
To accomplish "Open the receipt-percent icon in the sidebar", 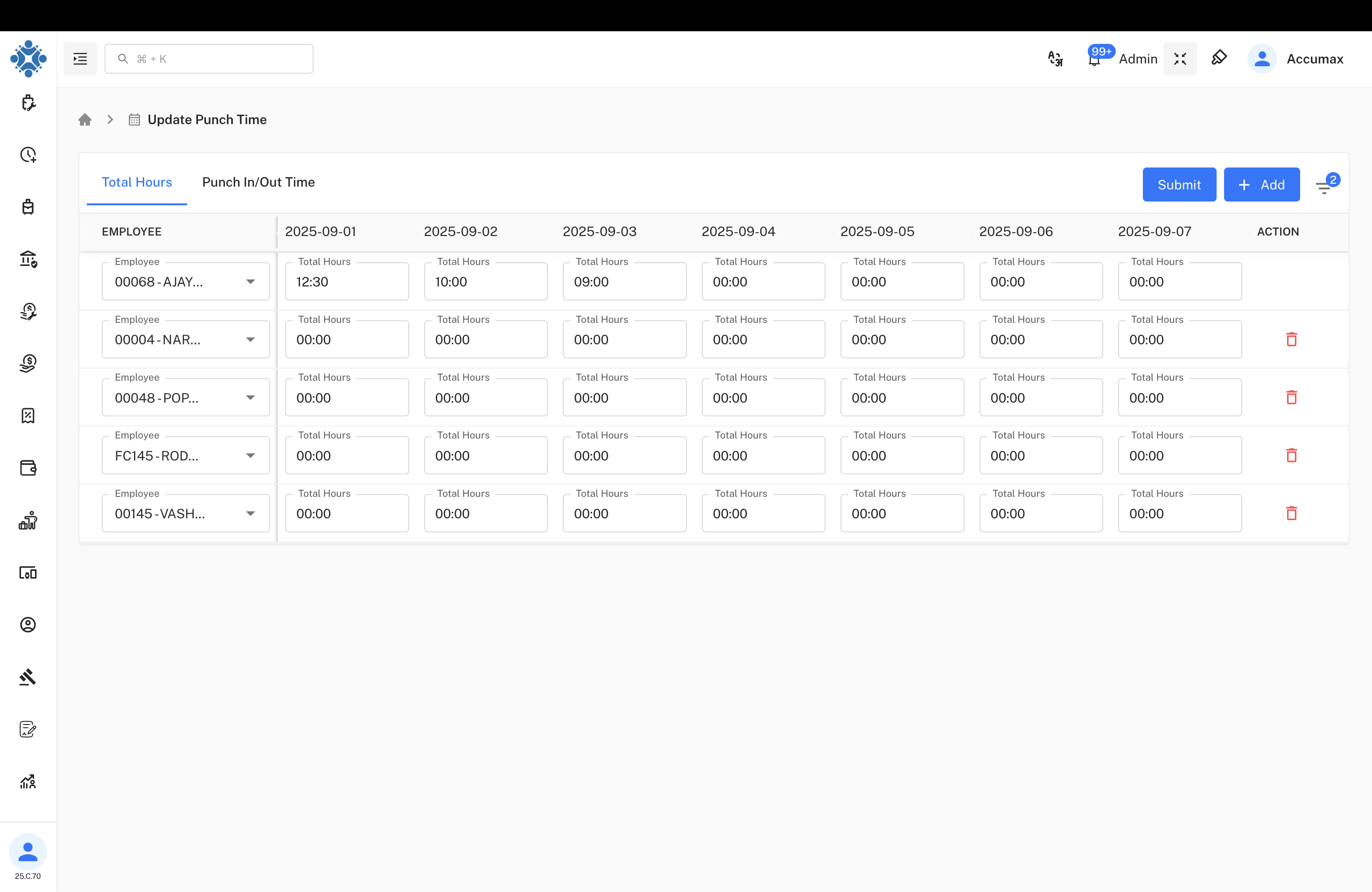I will 28,416.
